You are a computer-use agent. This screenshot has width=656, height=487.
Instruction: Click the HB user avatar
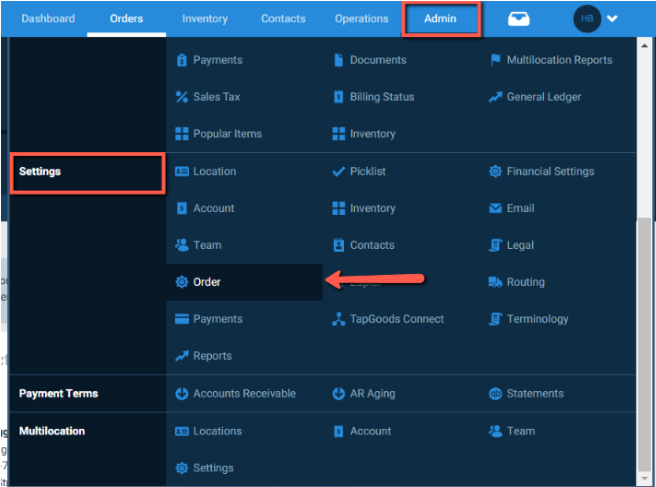click(587, 18)
